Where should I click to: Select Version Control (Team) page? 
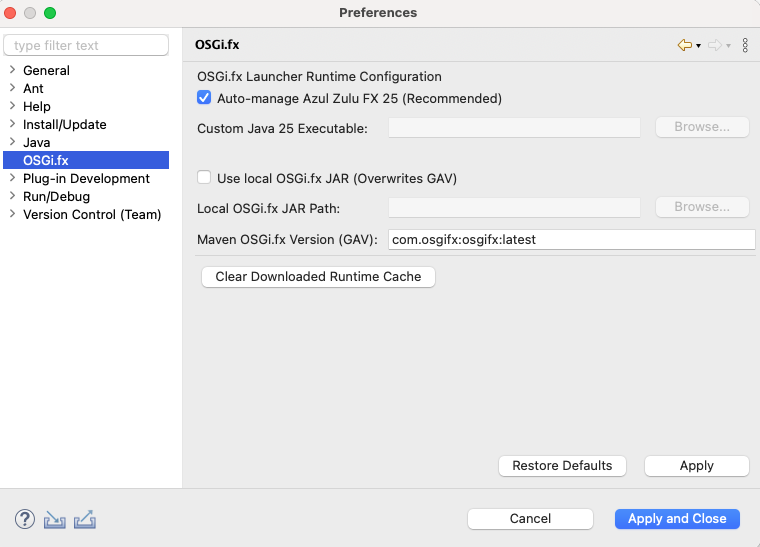[92, 214]
